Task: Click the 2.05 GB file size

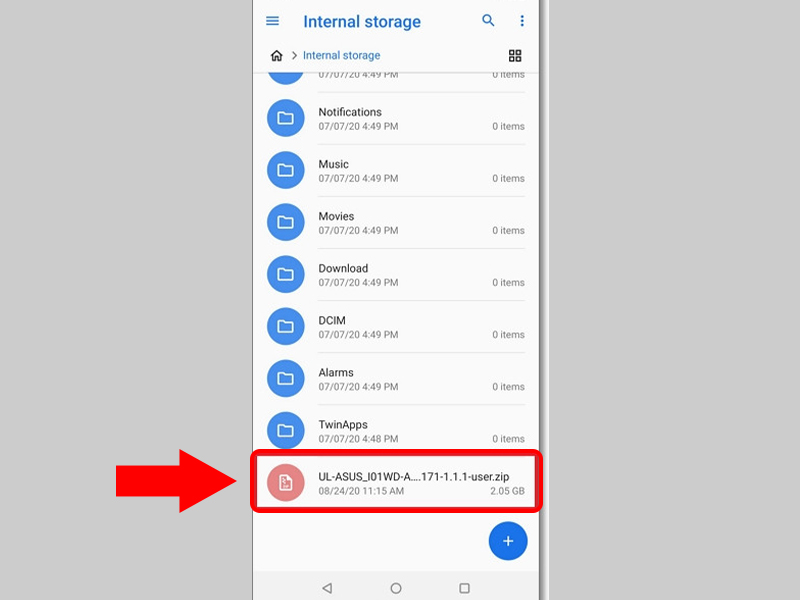Action: (507, 491)
